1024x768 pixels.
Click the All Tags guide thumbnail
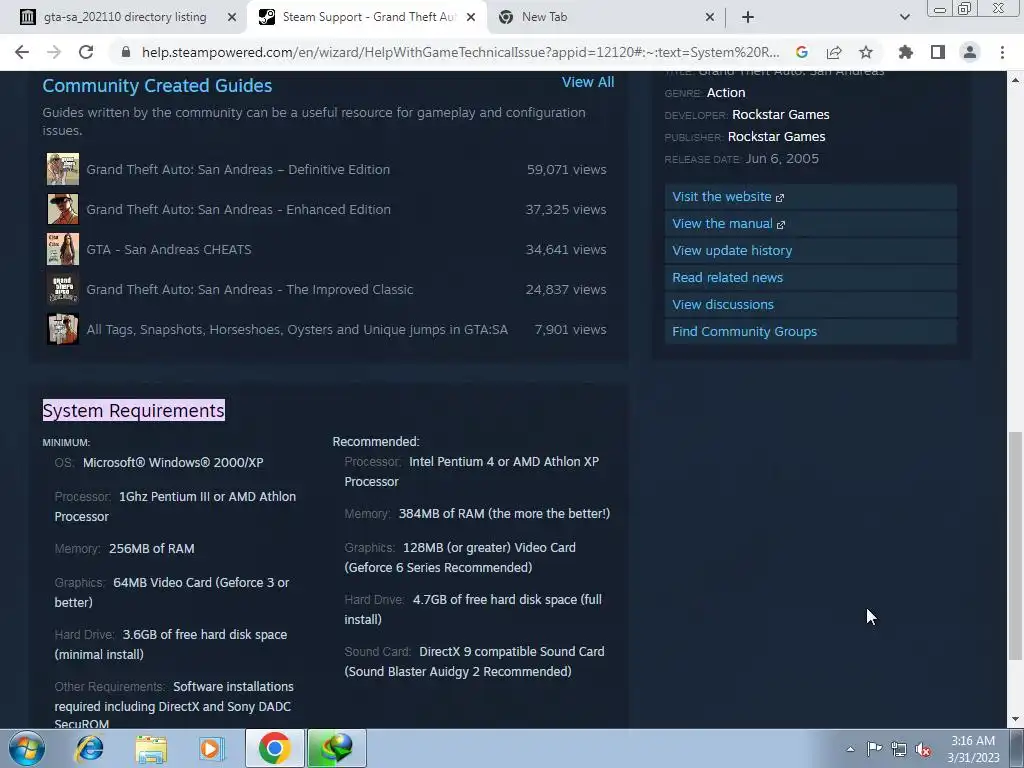click(x=63, y=329)
